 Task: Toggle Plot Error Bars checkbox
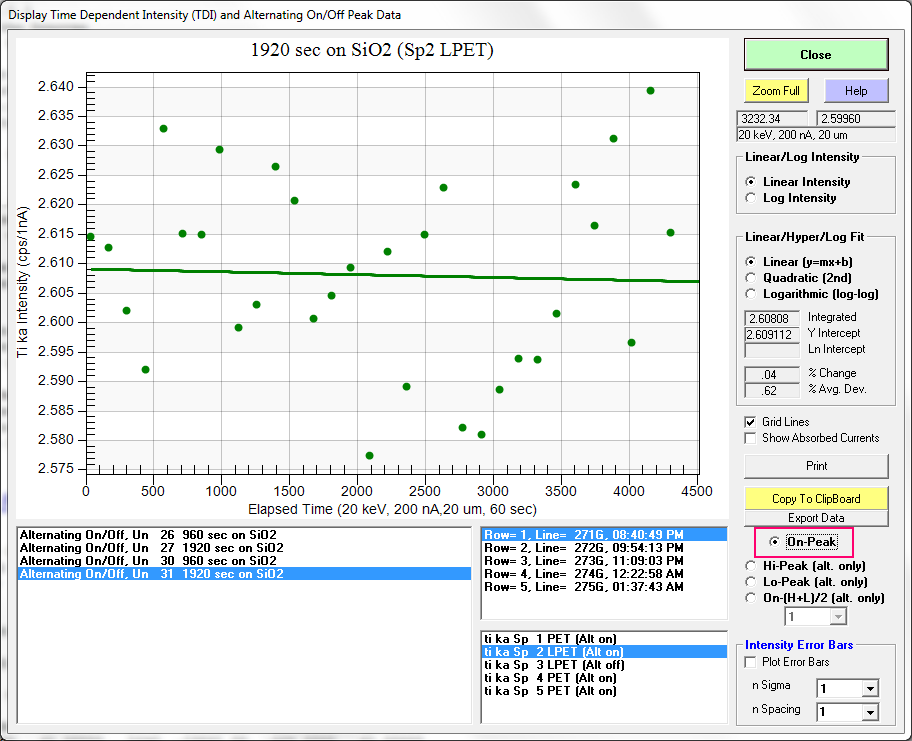[751, 662]
